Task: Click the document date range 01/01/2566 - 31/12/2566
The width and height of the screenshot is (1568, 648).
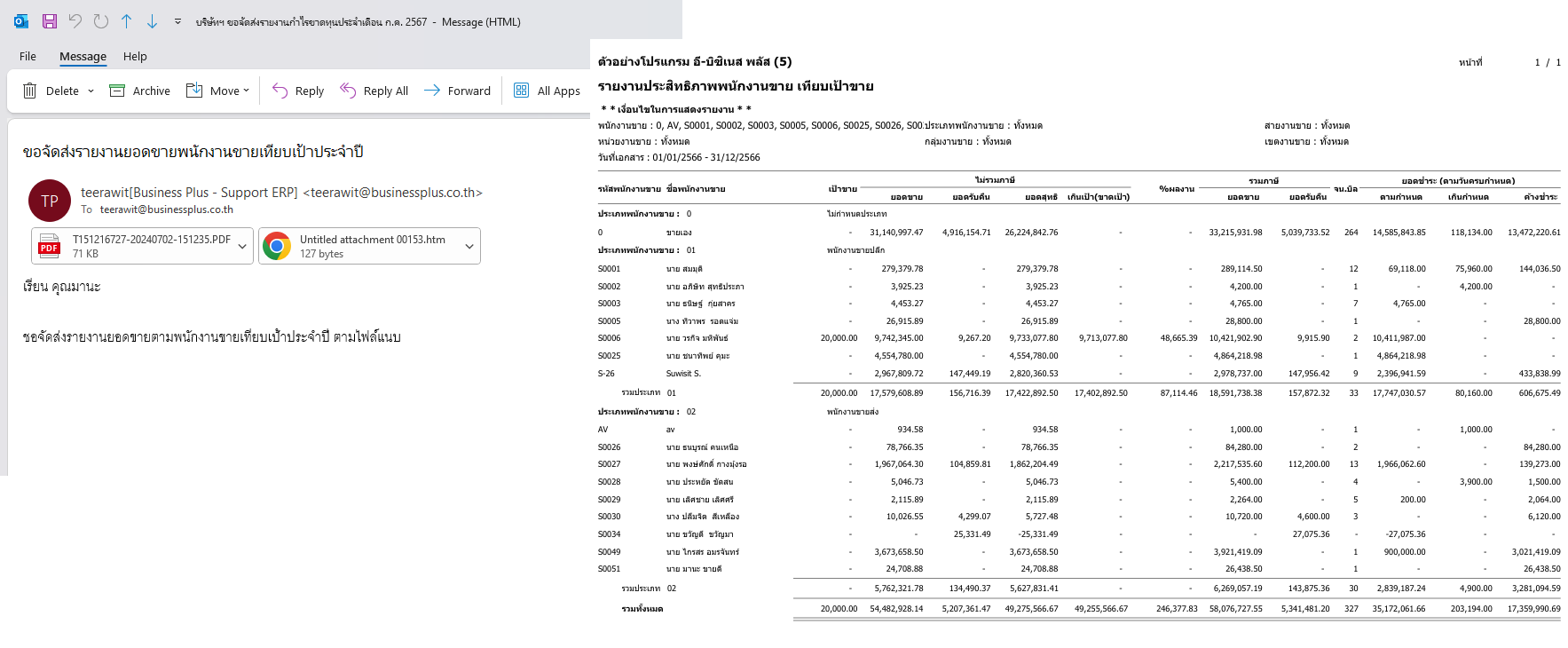Action: point(706,157)
